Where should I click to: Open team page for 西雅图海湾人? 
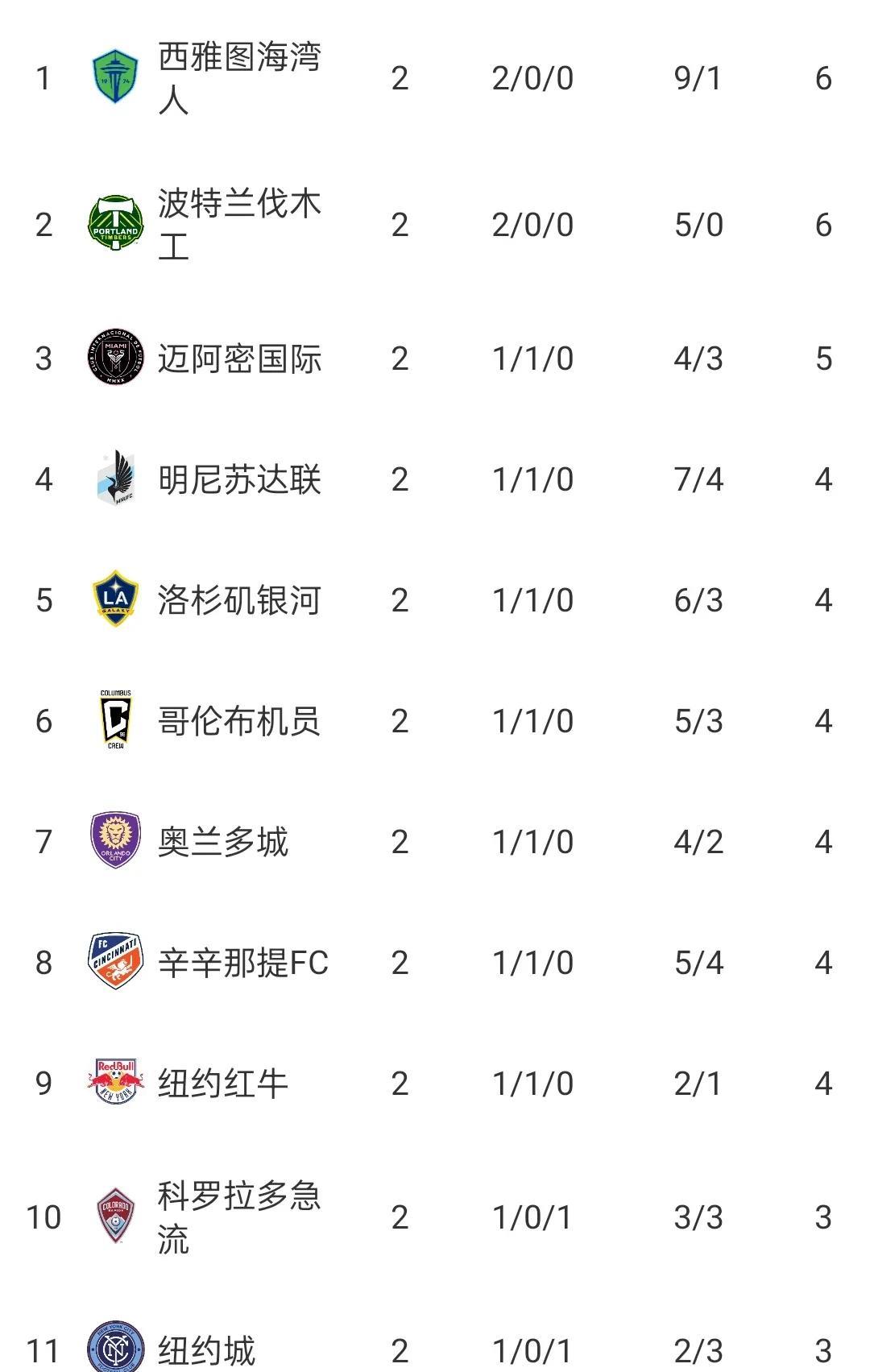[x=239, y=77]
